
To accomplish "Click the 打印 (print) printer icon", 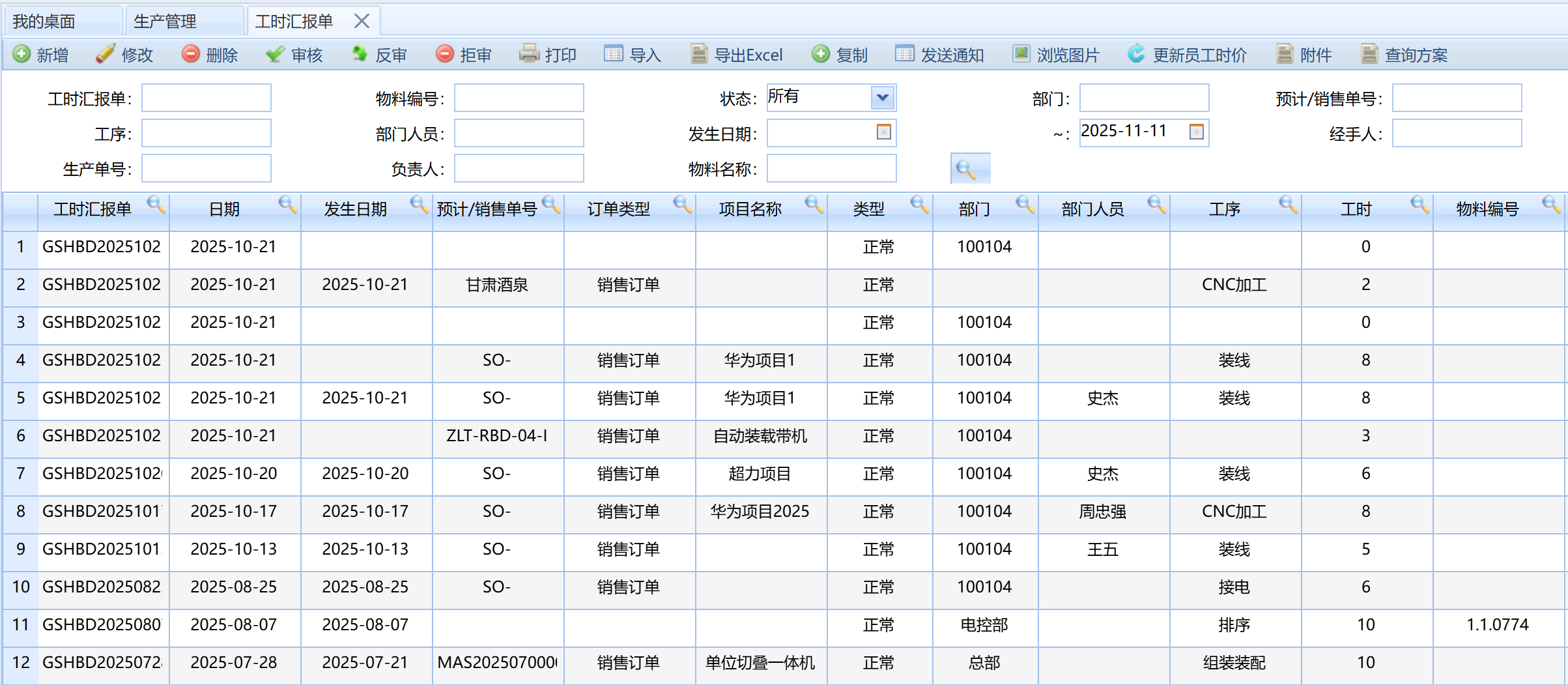I will [x=529, y=54].
